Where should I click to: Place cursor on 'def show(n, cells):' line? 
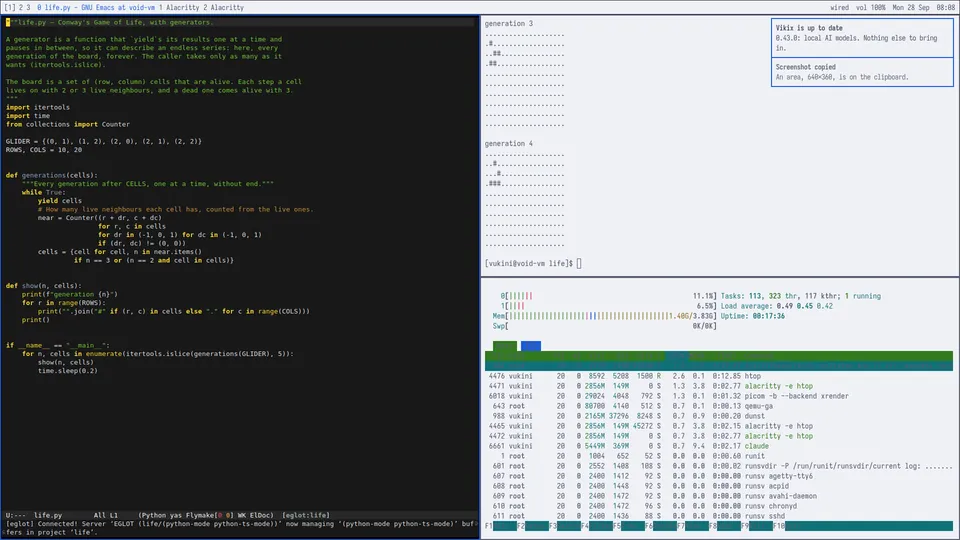tap(43, 285)
